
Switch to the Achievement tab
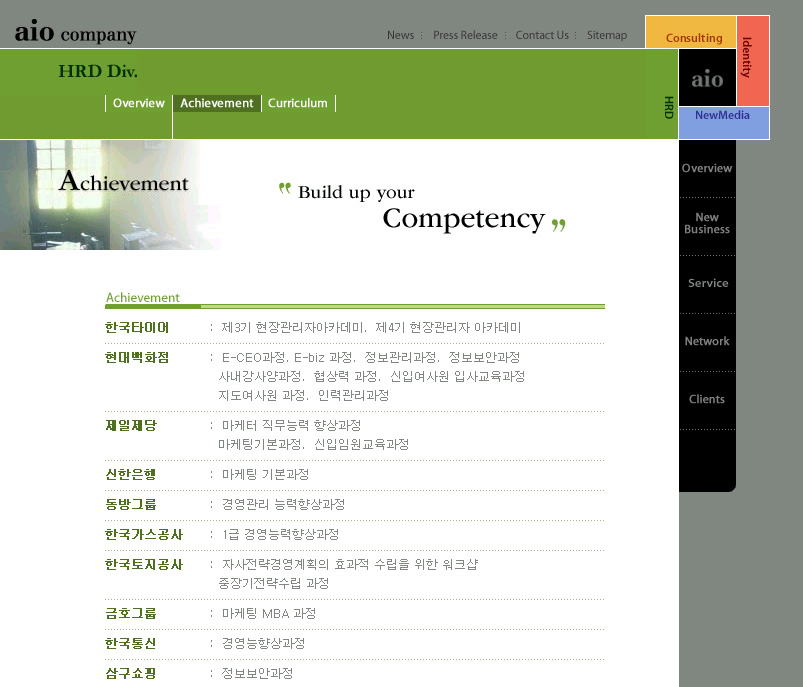pos(217,103)
